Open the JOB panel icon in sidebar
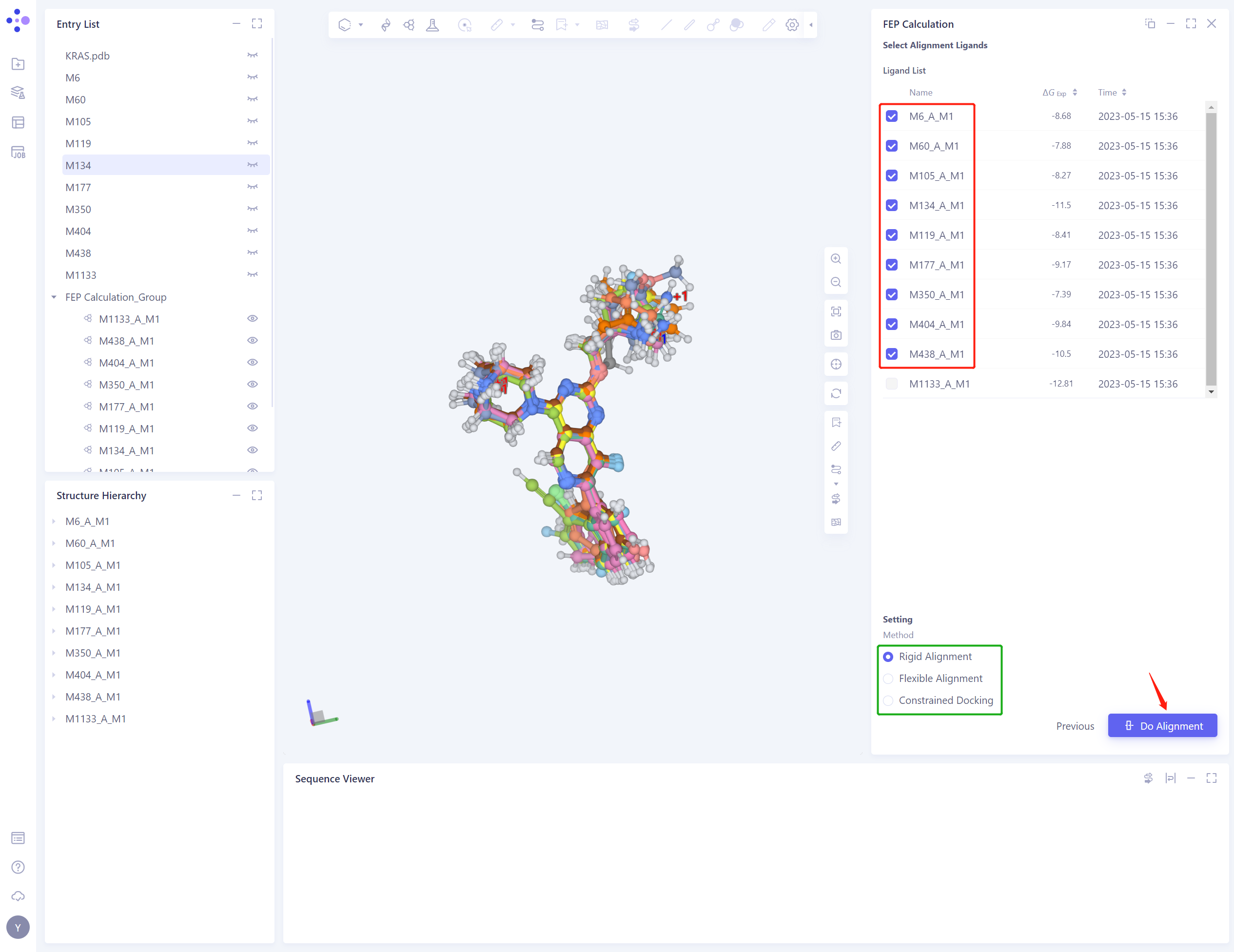Viewport: 1234px width, 952px height. coord(18,152)
